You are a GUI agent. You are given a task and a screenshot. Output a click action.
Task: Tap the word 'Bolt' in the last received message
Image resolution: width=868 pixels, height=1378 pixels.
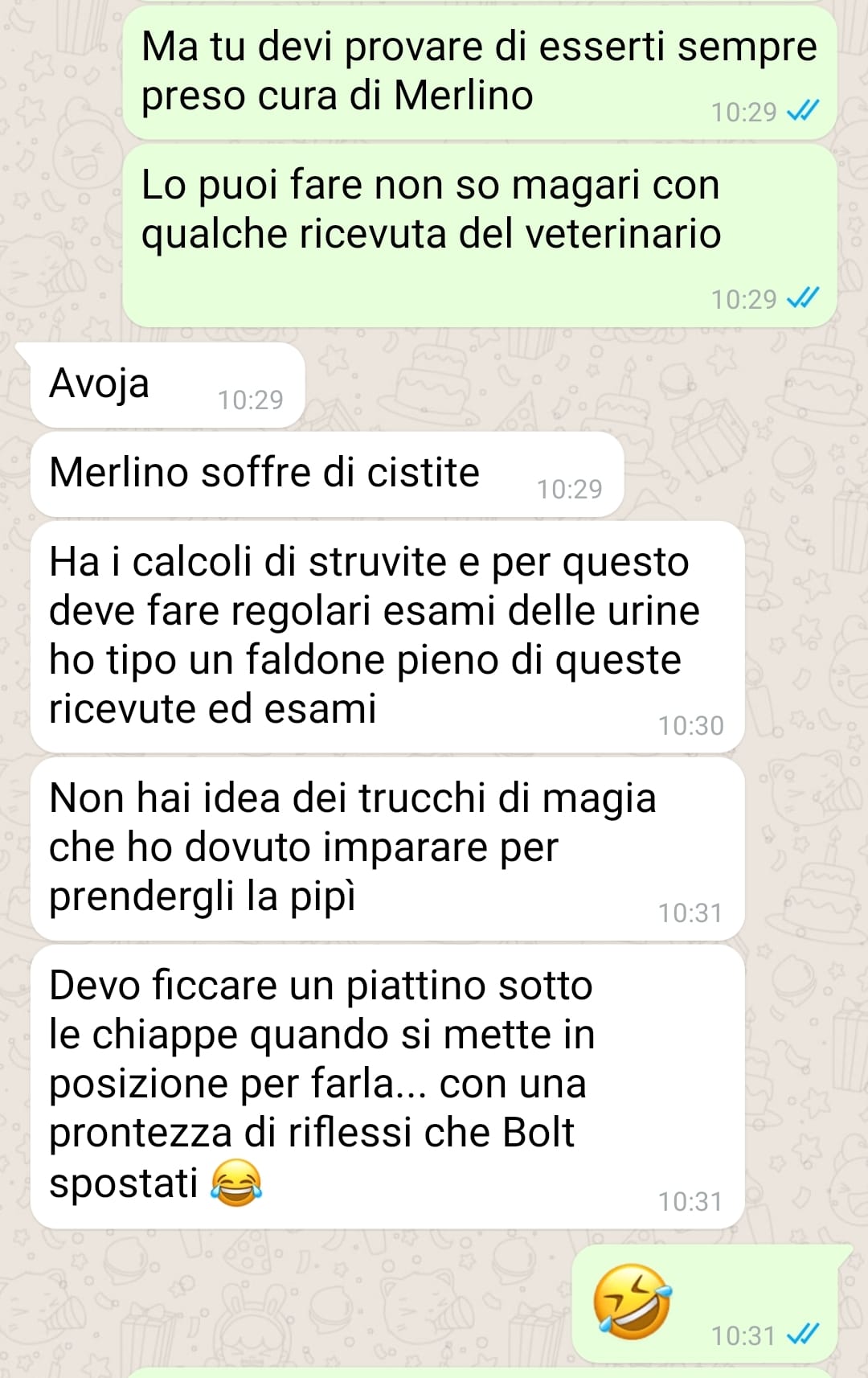538,1133
